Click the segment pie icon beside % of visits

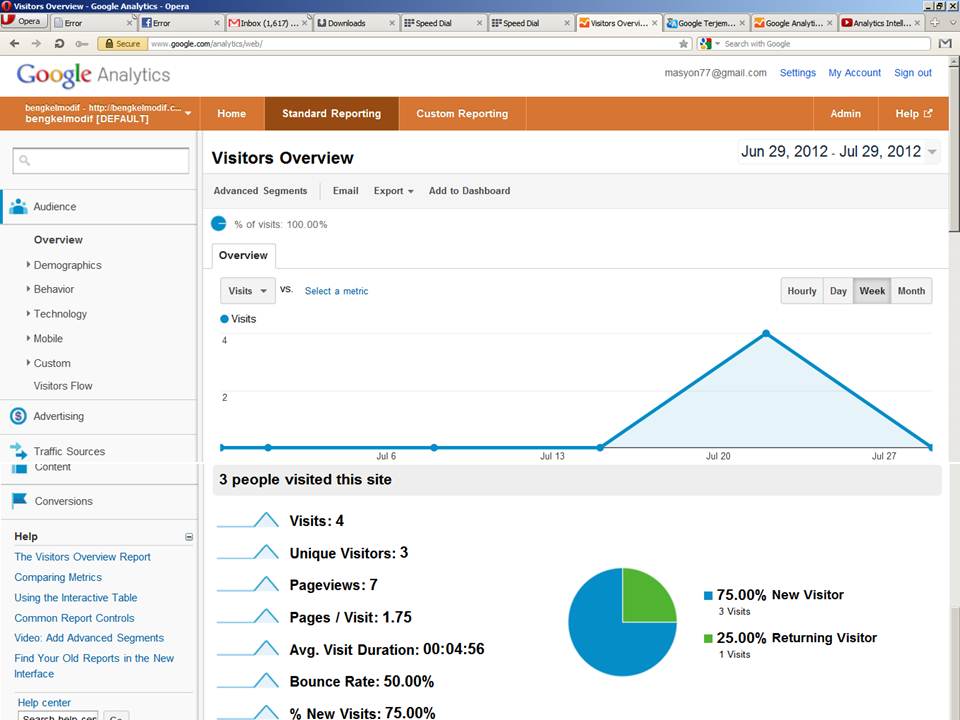pos(219,223)
